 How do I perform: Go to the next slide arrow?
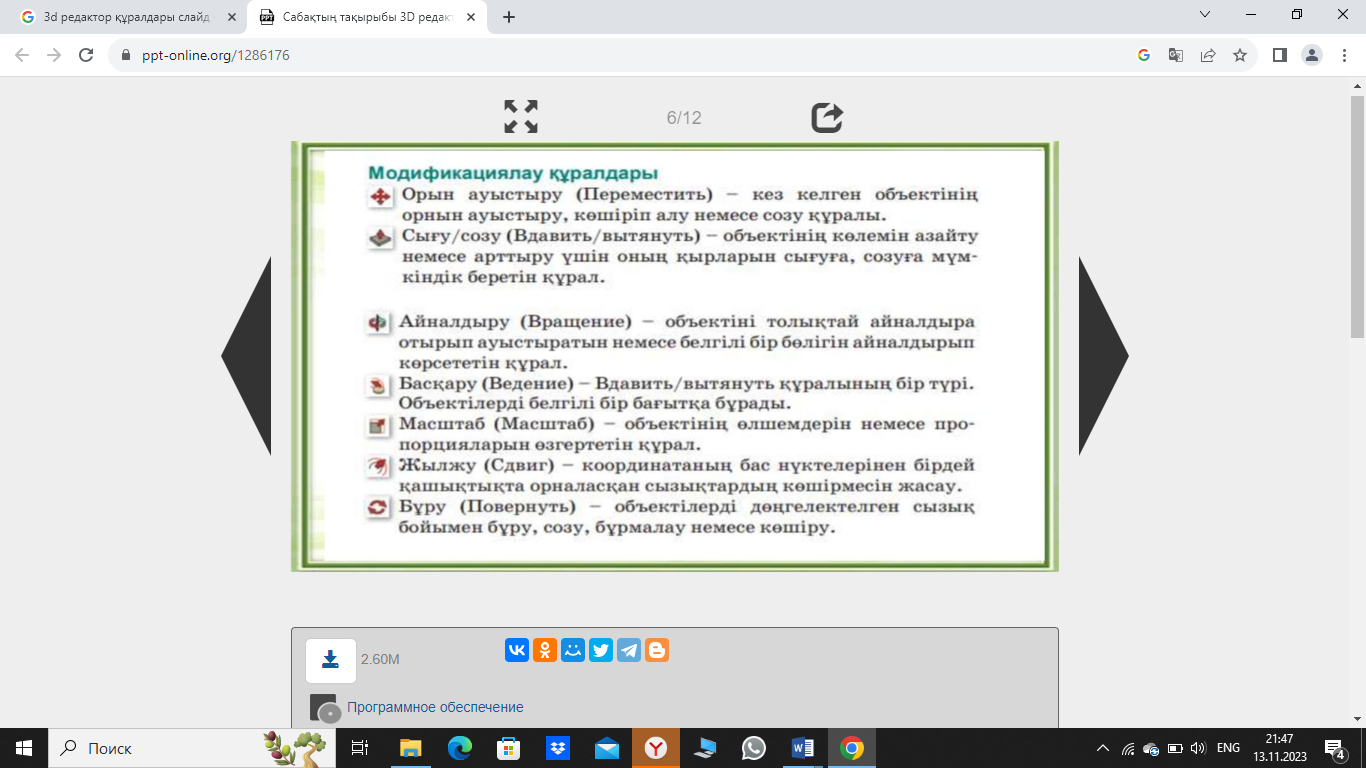click(x=1104, y=356)
